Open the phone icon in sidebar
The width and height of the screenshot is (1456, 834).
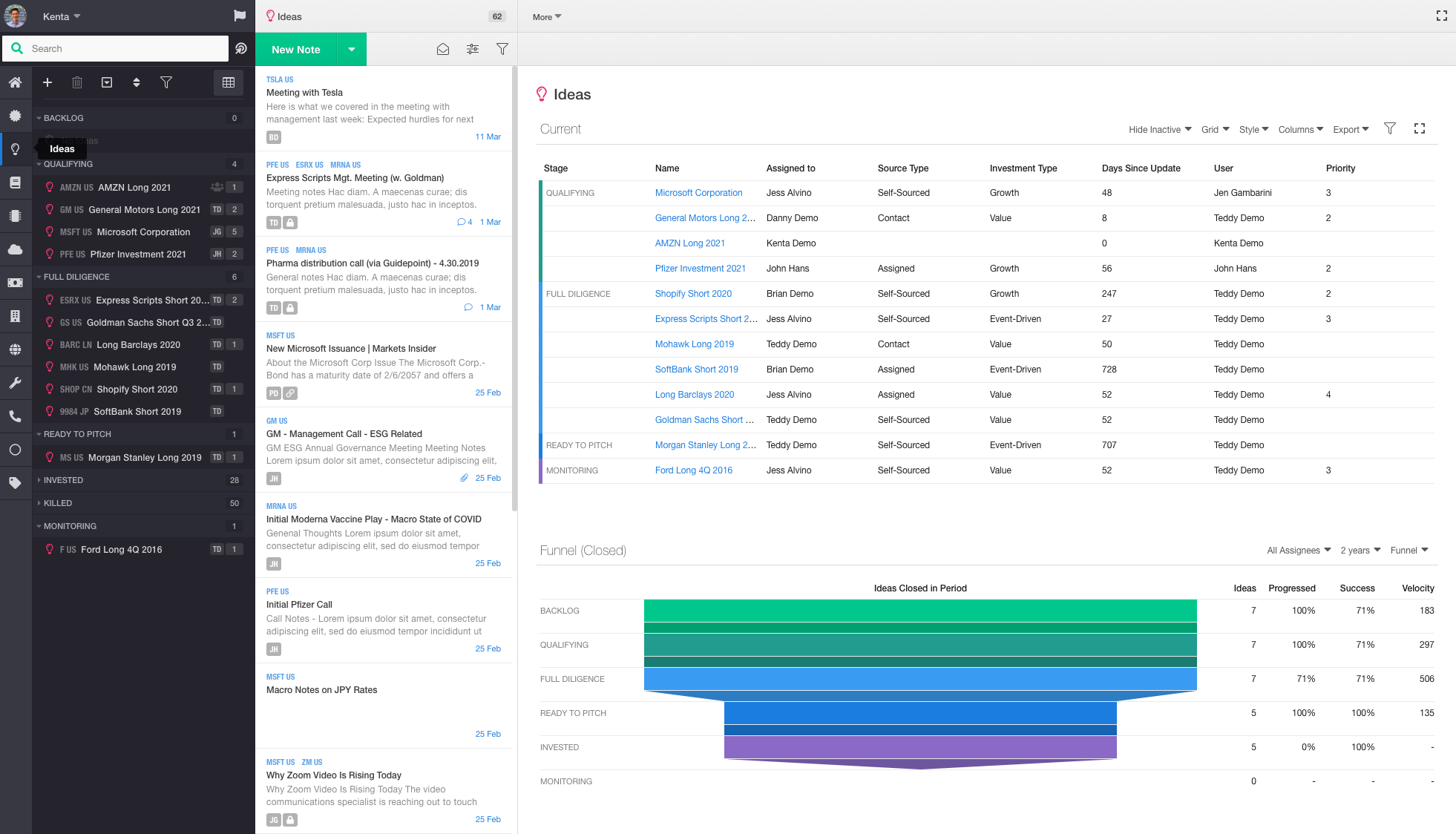click(15, 416)
